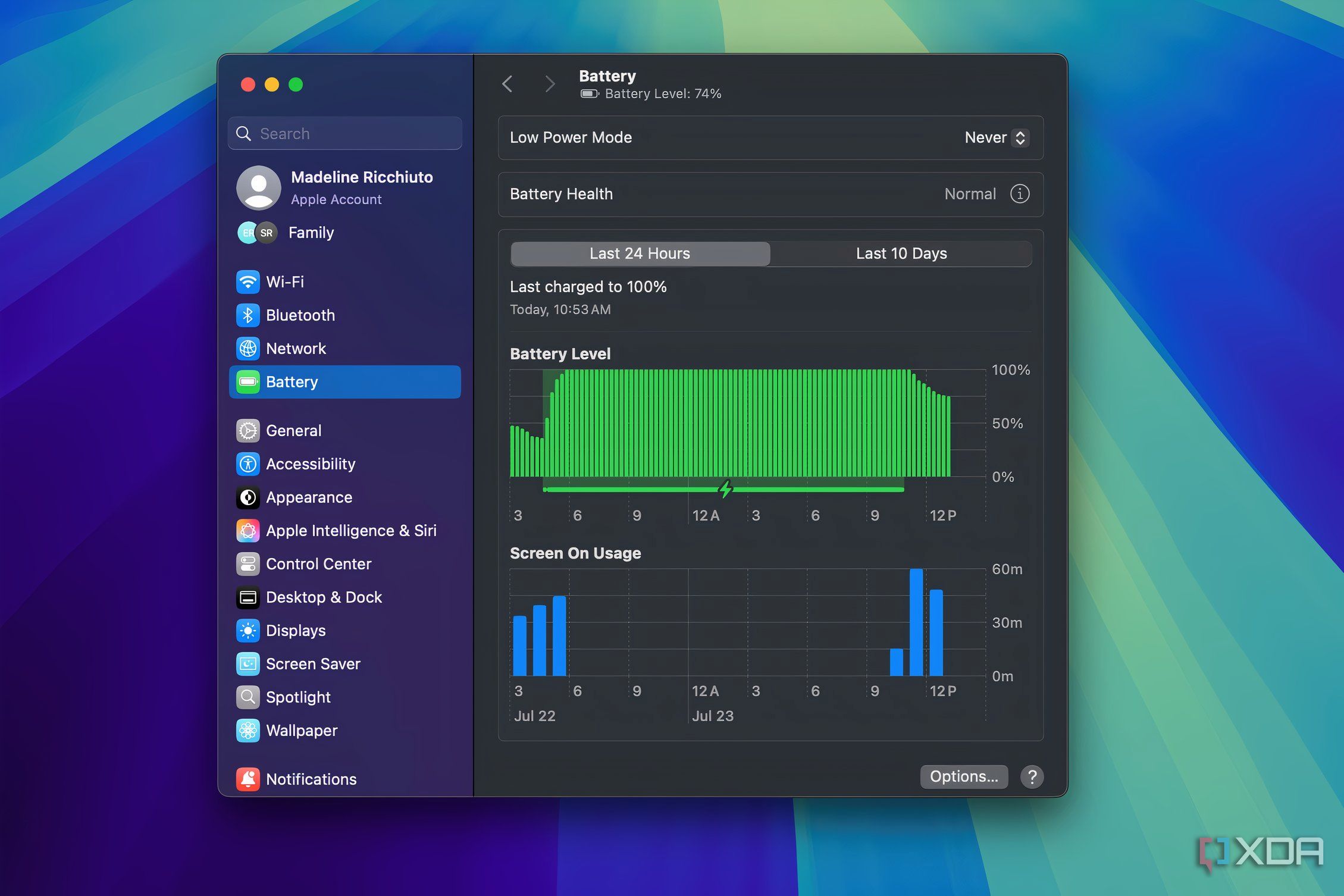Show Battery Health info icon
The height and width of the screenshot is (896, 1344).
[1019, 194]
